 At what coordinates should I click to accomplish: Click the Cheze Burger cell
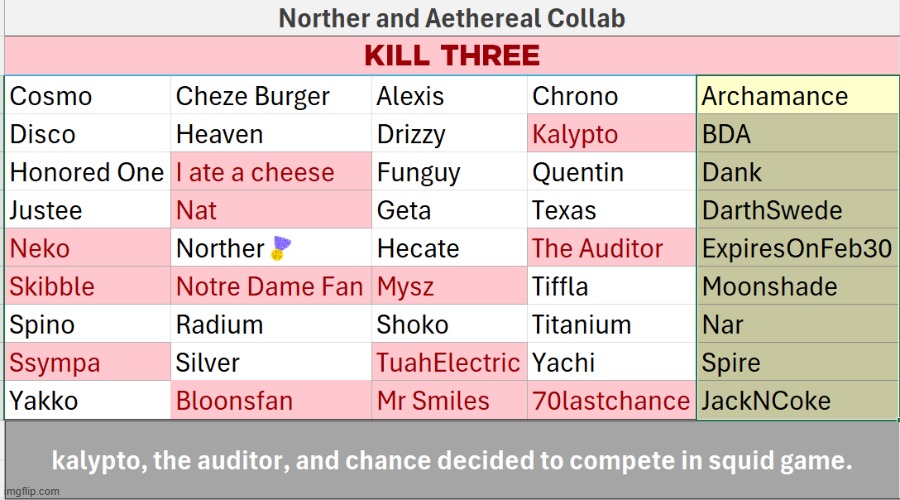[x=271, y=96]
